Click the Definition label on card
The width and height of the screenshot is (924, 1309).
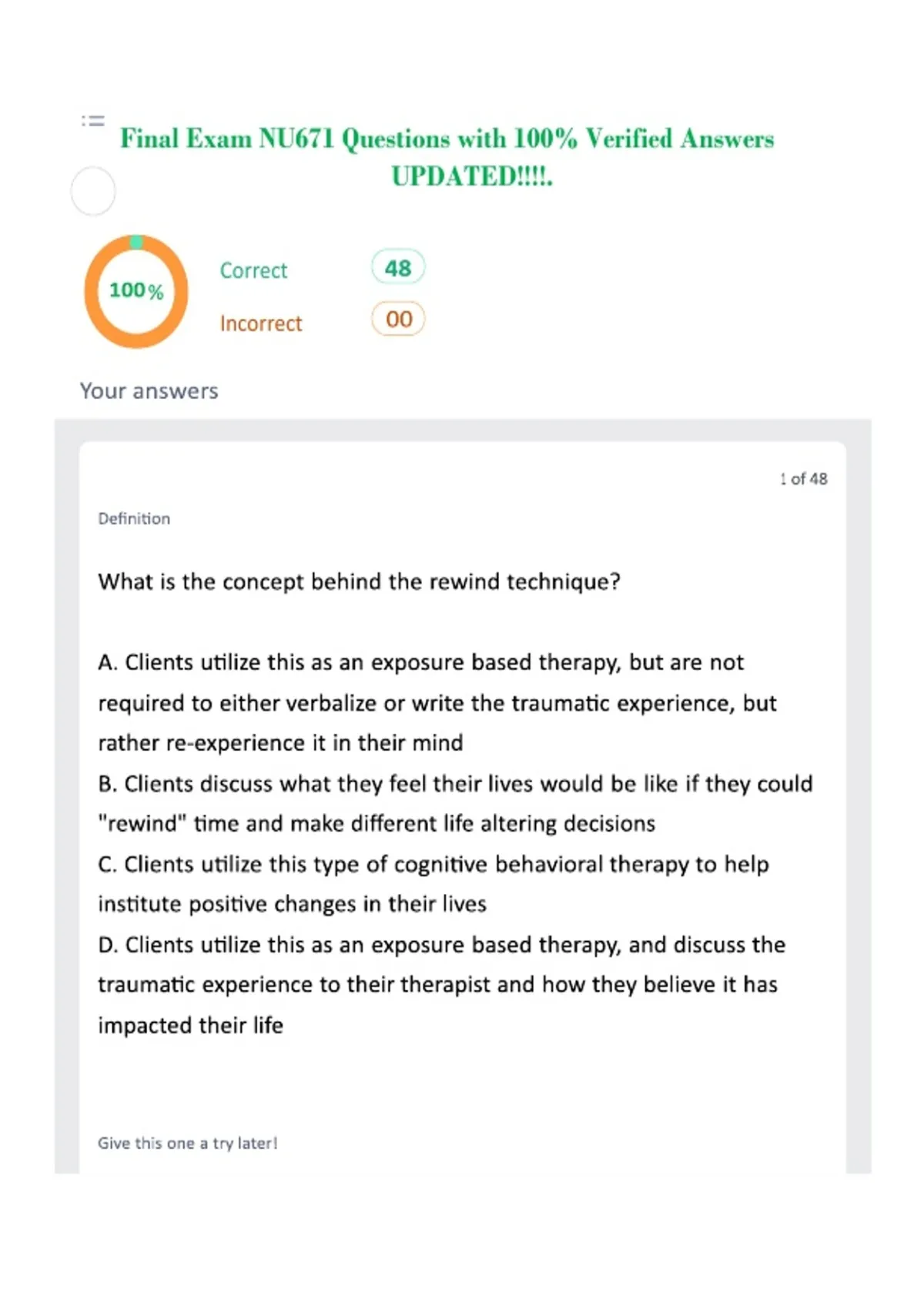coord(134,518)
